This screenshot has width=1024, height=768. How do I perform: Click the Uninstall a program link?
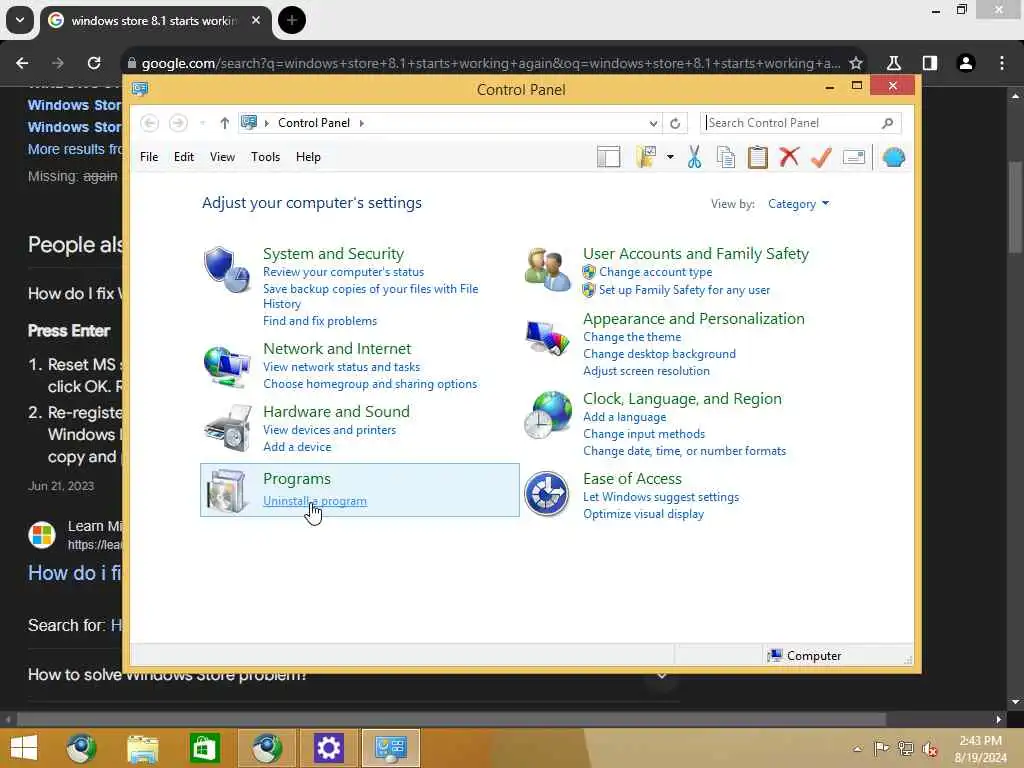(315, 501)
